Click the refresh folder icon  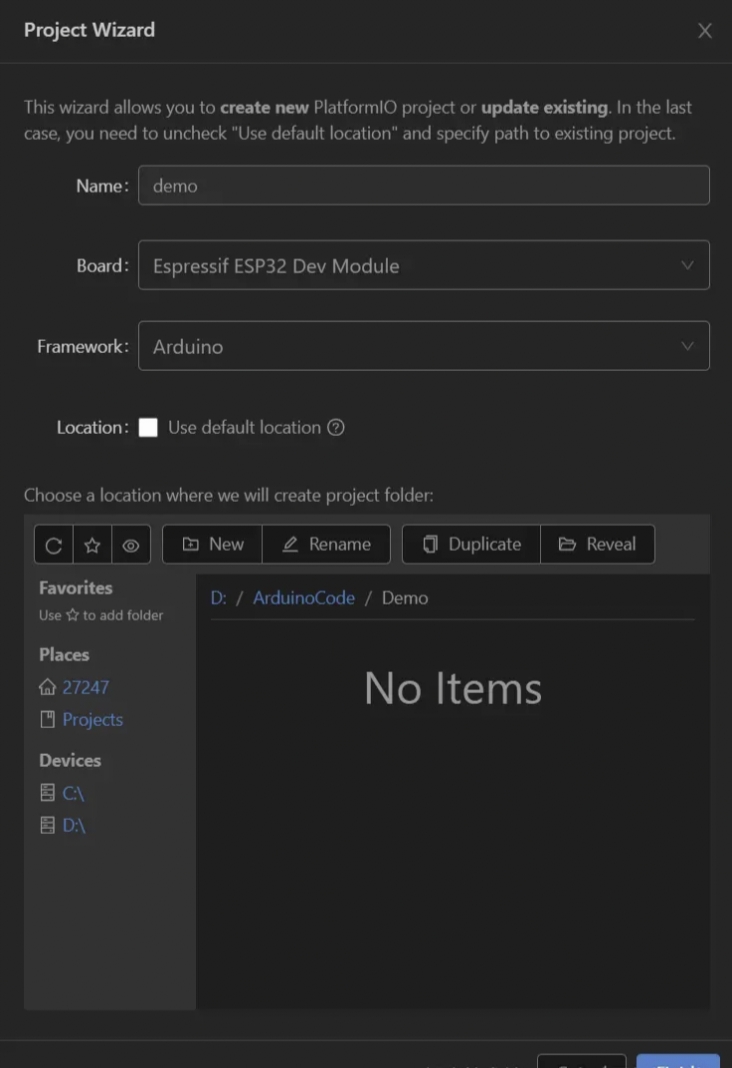(54, 545)
